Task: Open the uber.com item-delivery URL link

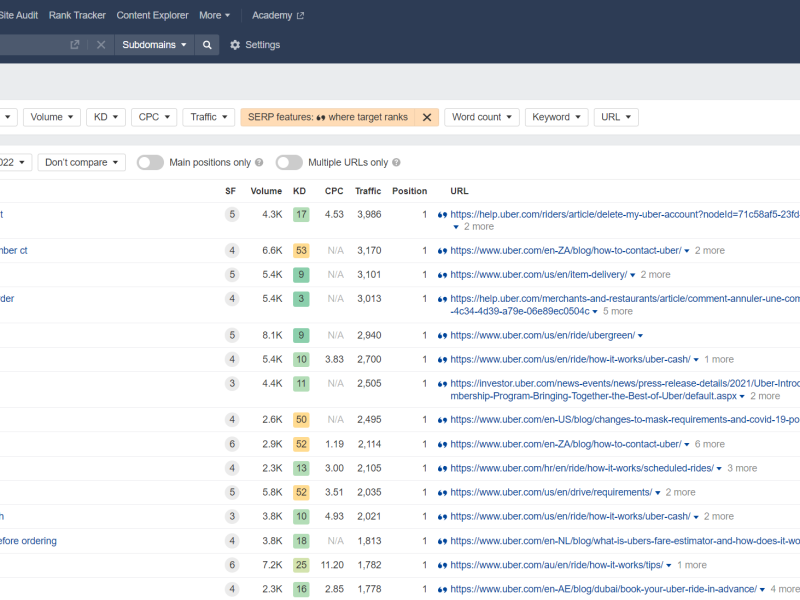Action: click(538, 274)
